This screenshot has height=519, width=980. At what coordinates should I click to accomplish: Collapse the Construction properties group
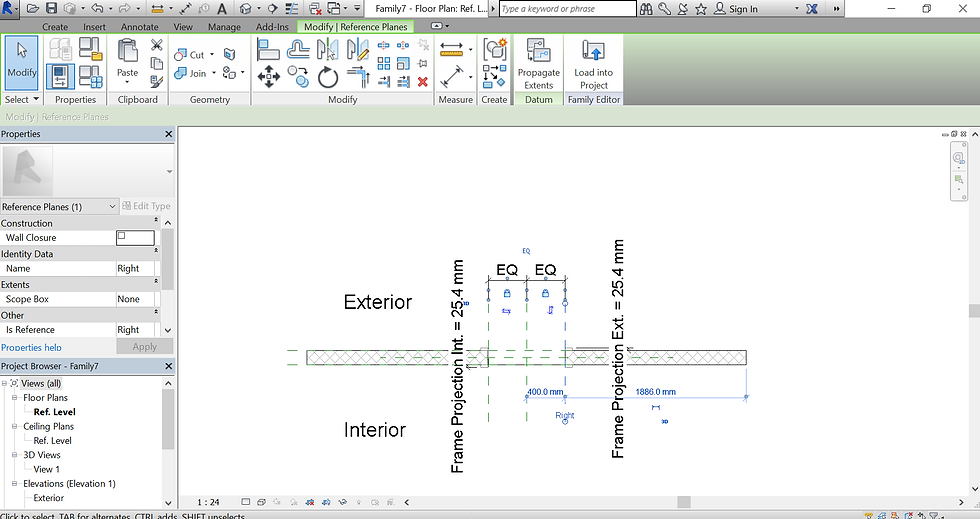(156, 221)
